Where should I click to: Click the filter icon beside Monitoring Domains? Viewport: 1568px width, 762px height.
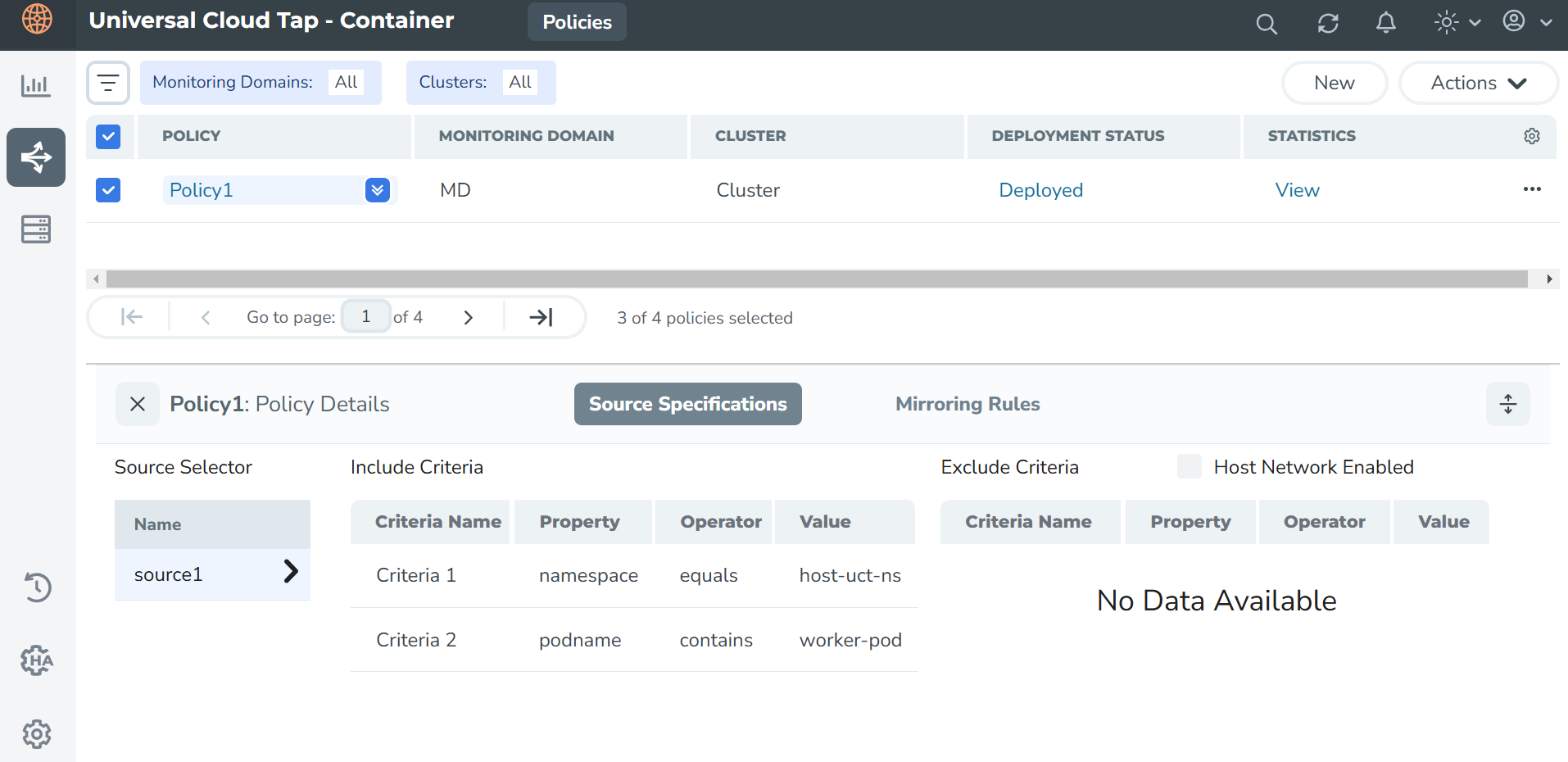[x=108, y=83]
